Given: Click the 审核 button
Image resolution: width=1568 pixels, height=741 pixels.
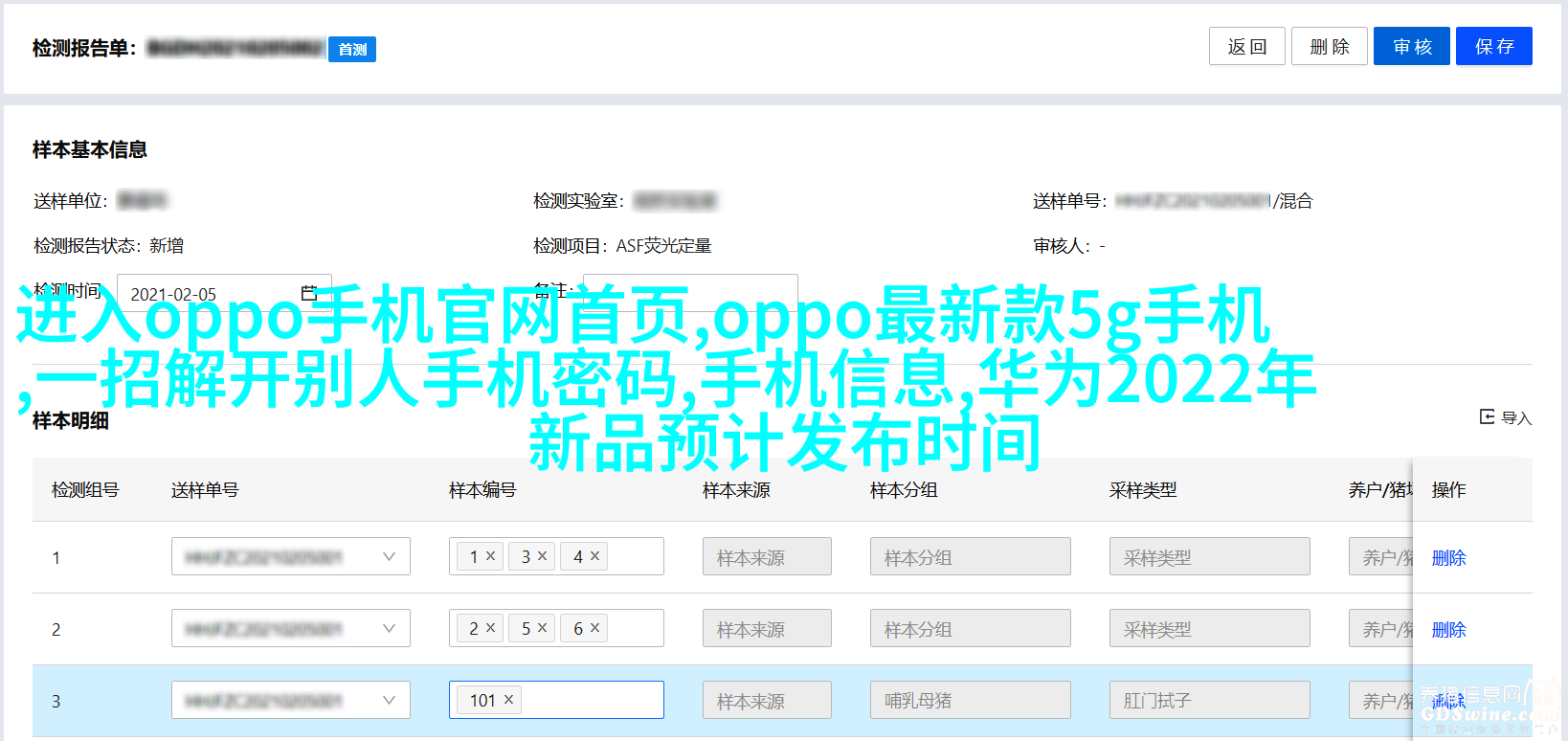Looking at the screenshot, I should 1412,46.
